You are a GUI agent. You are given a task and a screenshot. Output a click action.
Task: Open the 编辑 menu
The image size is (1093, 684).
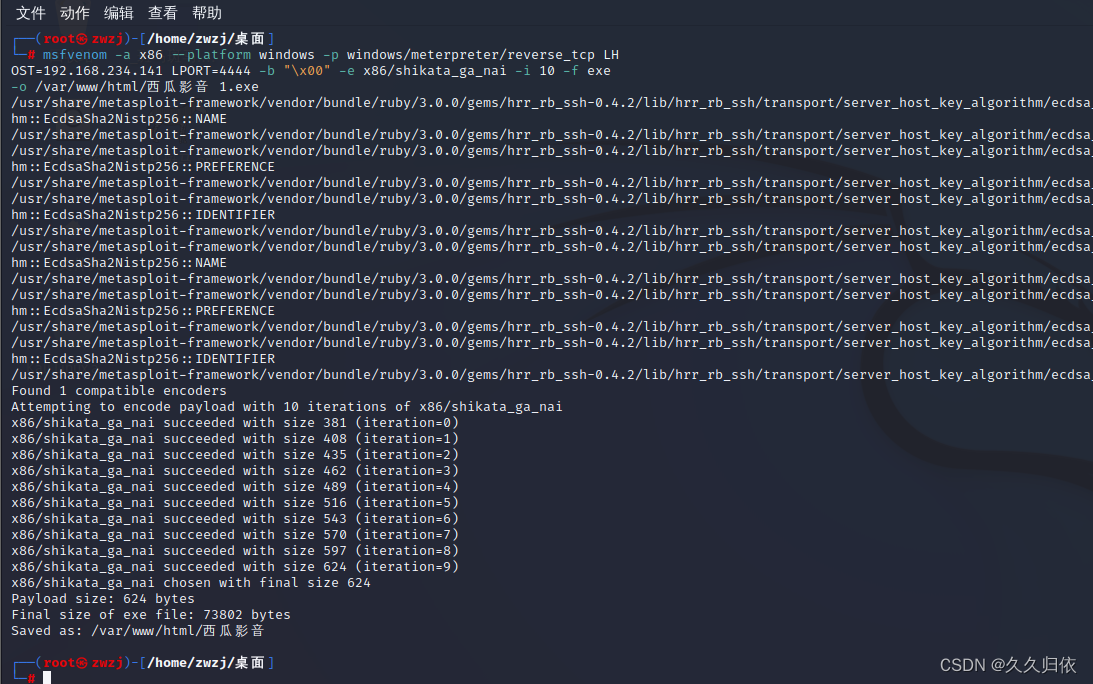coord(119,13)
